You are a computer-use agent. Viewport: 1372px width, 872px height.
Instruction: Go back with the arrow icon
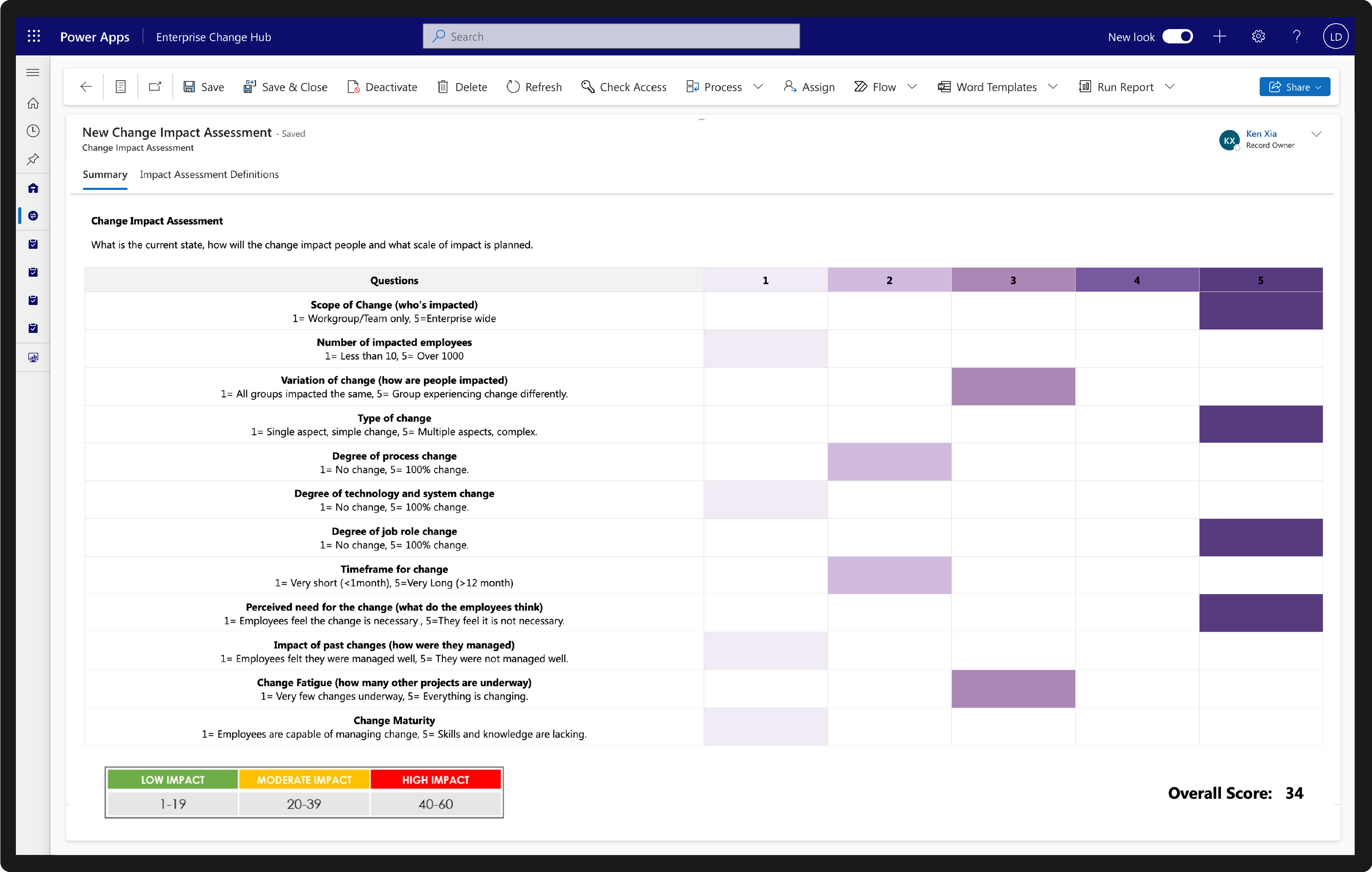pyautogui.click(x=86, y=87)
